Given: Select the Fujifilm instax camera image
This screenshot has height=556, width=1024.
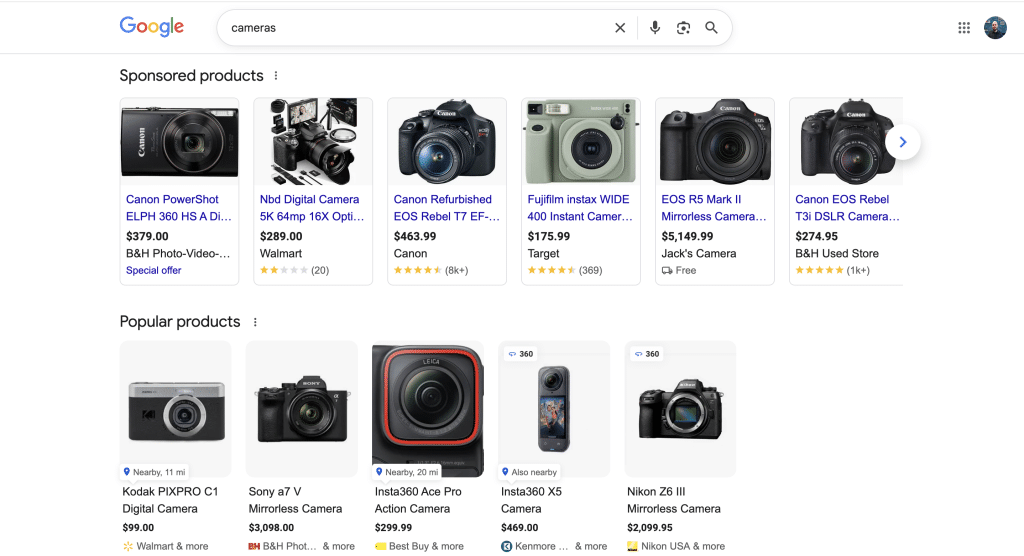Looking at the screenshot, I should click(581, 142).
